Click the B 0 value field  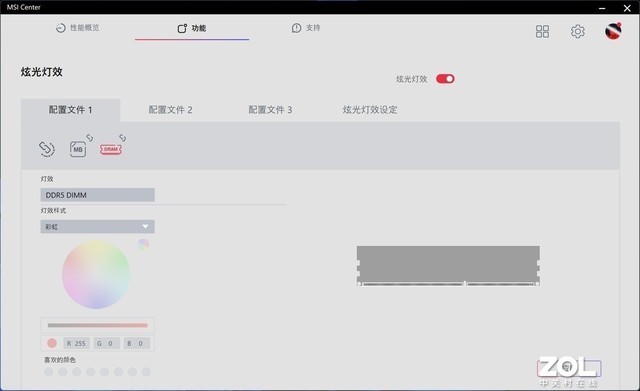(x=137, y=343)
